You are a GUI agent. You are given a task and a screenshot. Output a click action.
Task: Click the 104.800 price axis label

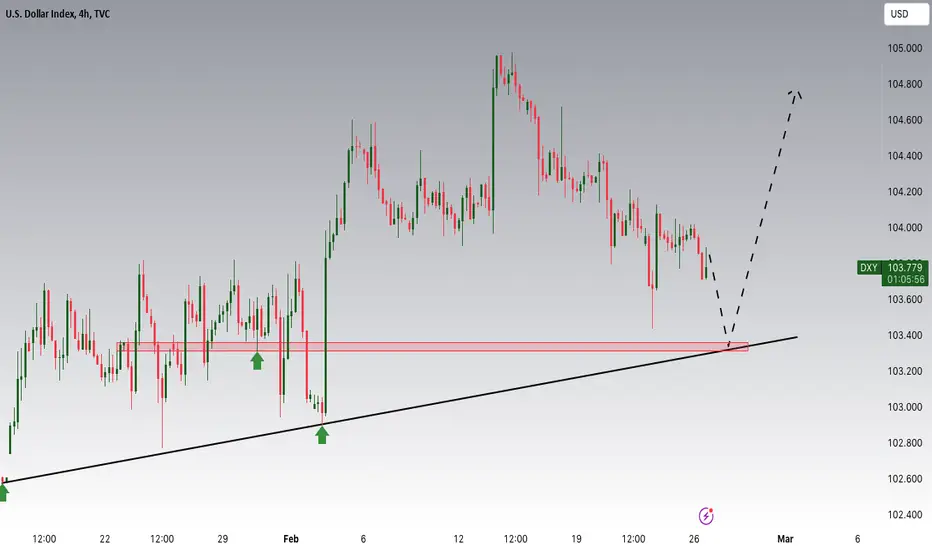(x=905, y=84)
